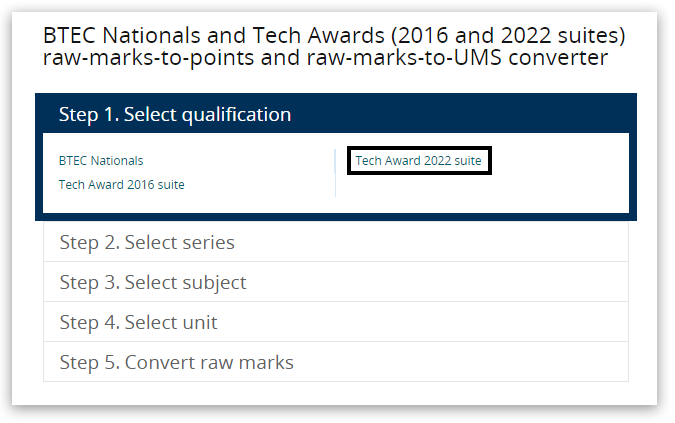Select the BTEC Nationals qualification link
This screenshot has width=675, height=423.
101,160
